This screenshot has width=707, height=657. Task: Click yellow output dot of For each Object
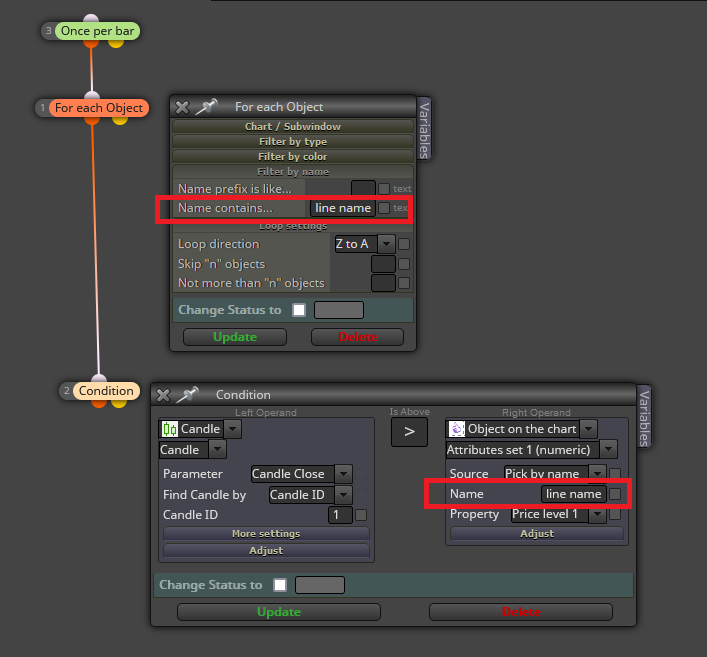click(x=119, y=120)
